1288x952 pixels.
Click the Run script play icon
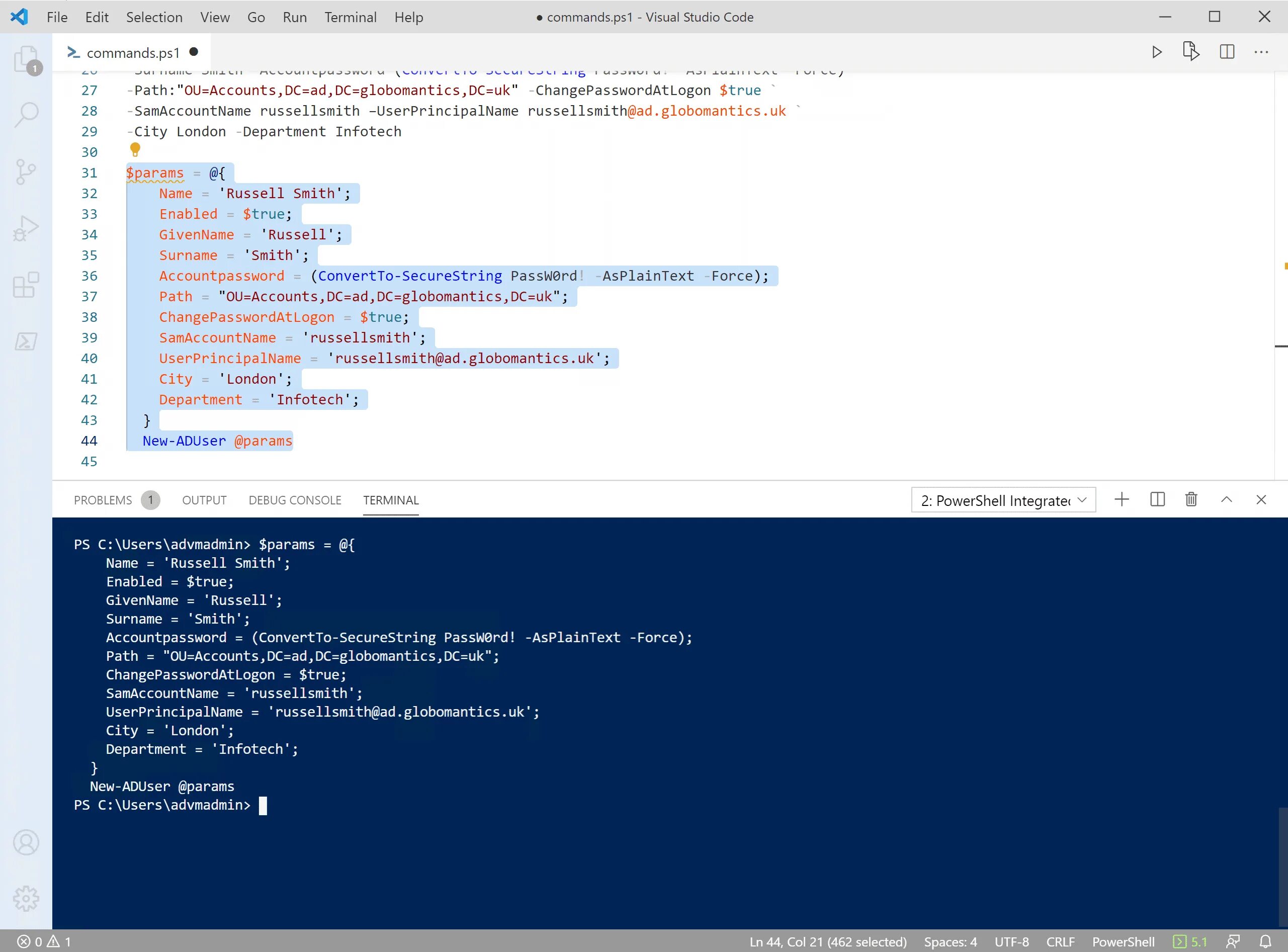coord(1157,52)
